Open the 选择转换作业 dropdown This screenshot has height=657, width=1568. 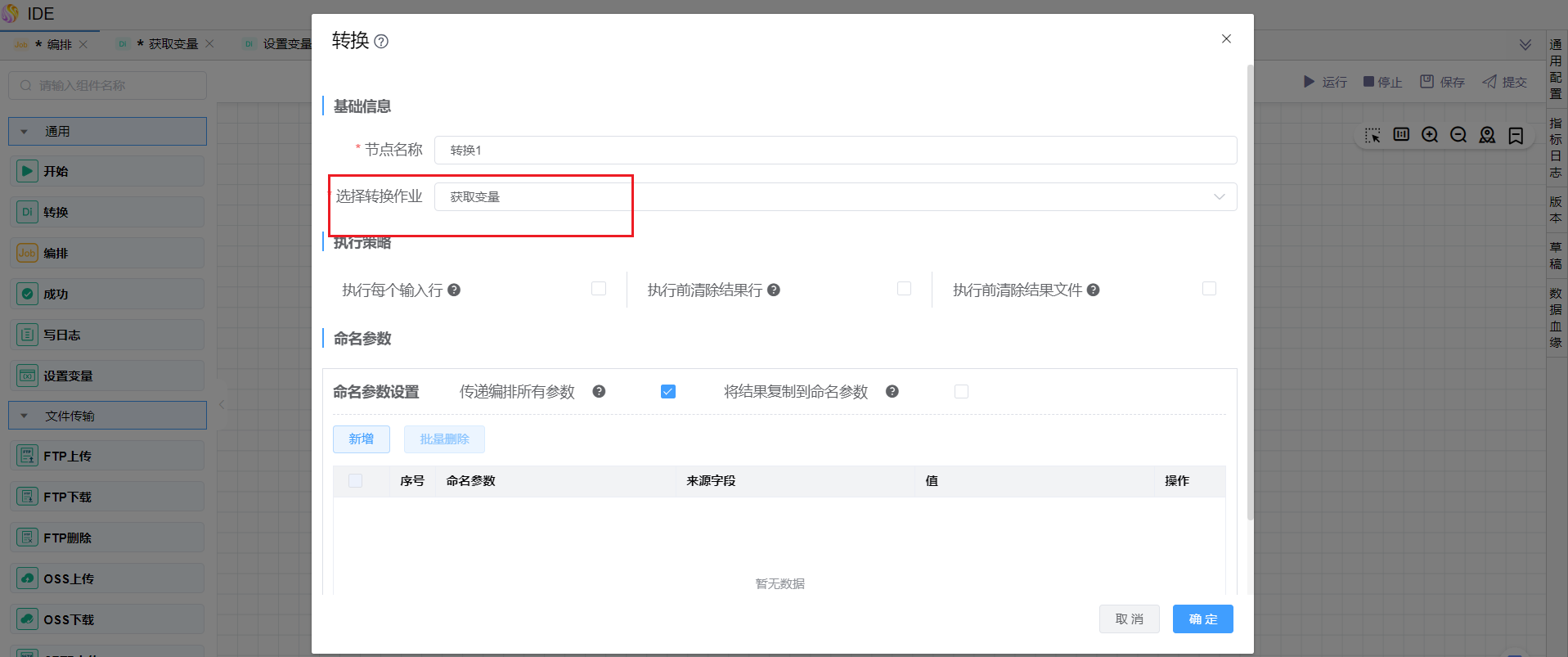pos(834,197)
